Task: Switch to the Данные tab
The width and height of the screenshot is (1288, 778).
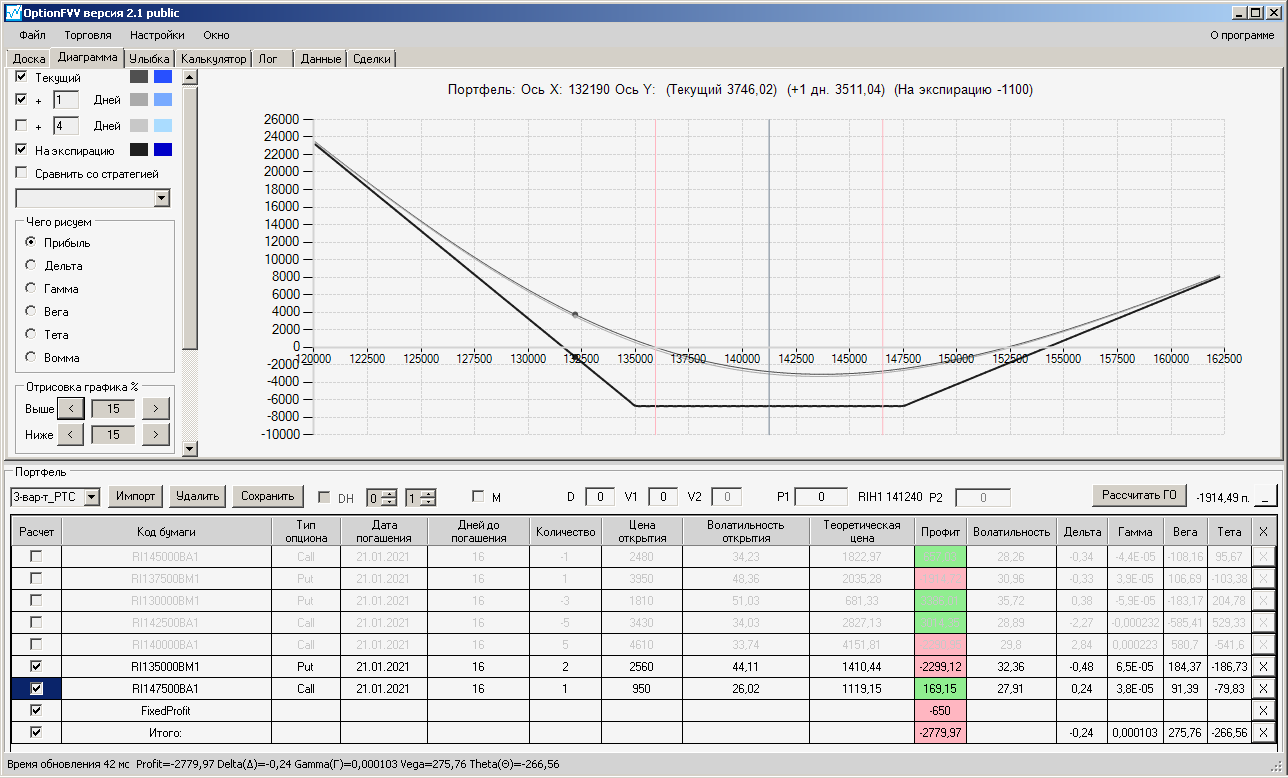Action: [321, 59]
